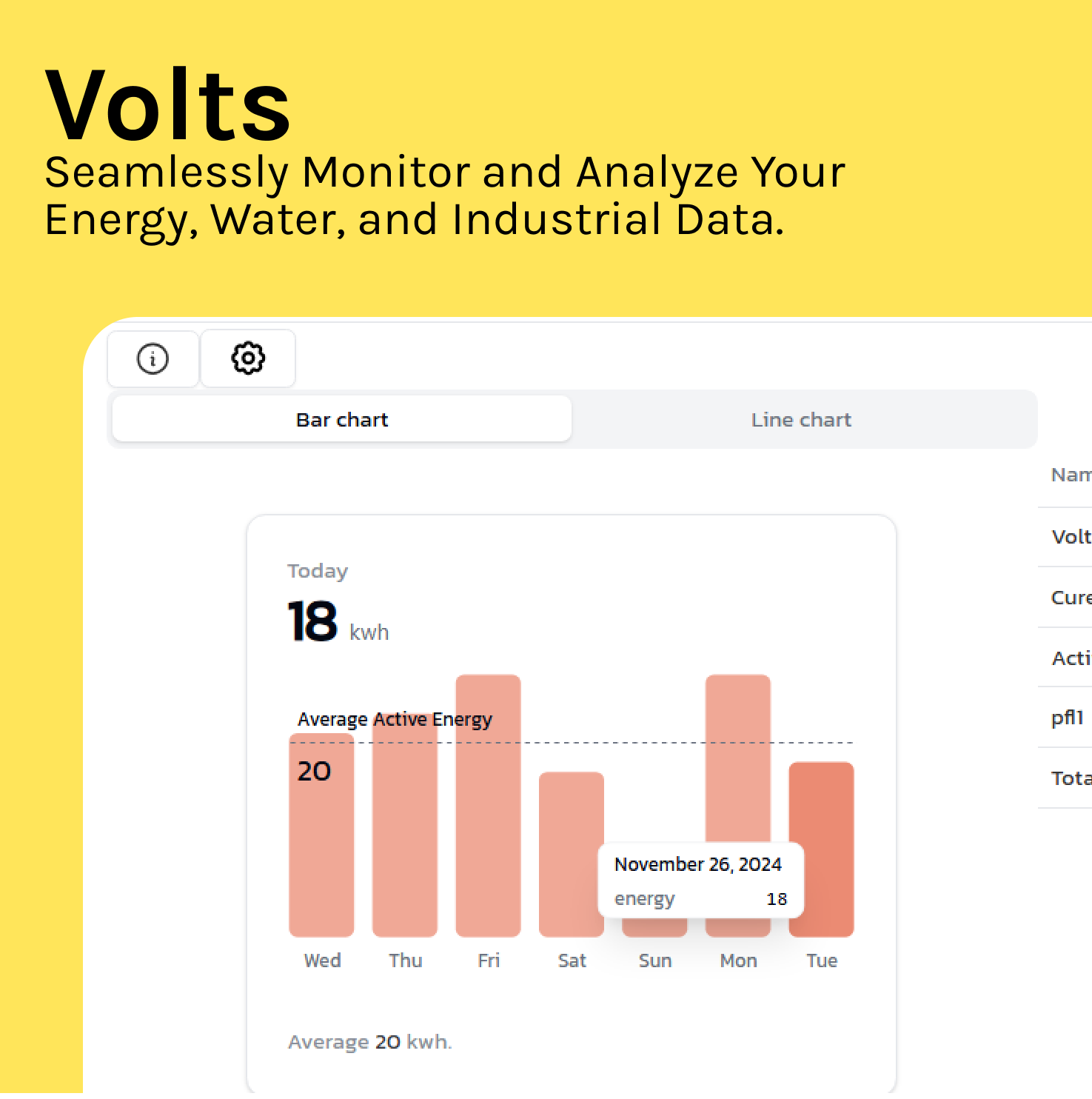
Task: Select the Tota row in table
Action: click(x=1071, y=778)
